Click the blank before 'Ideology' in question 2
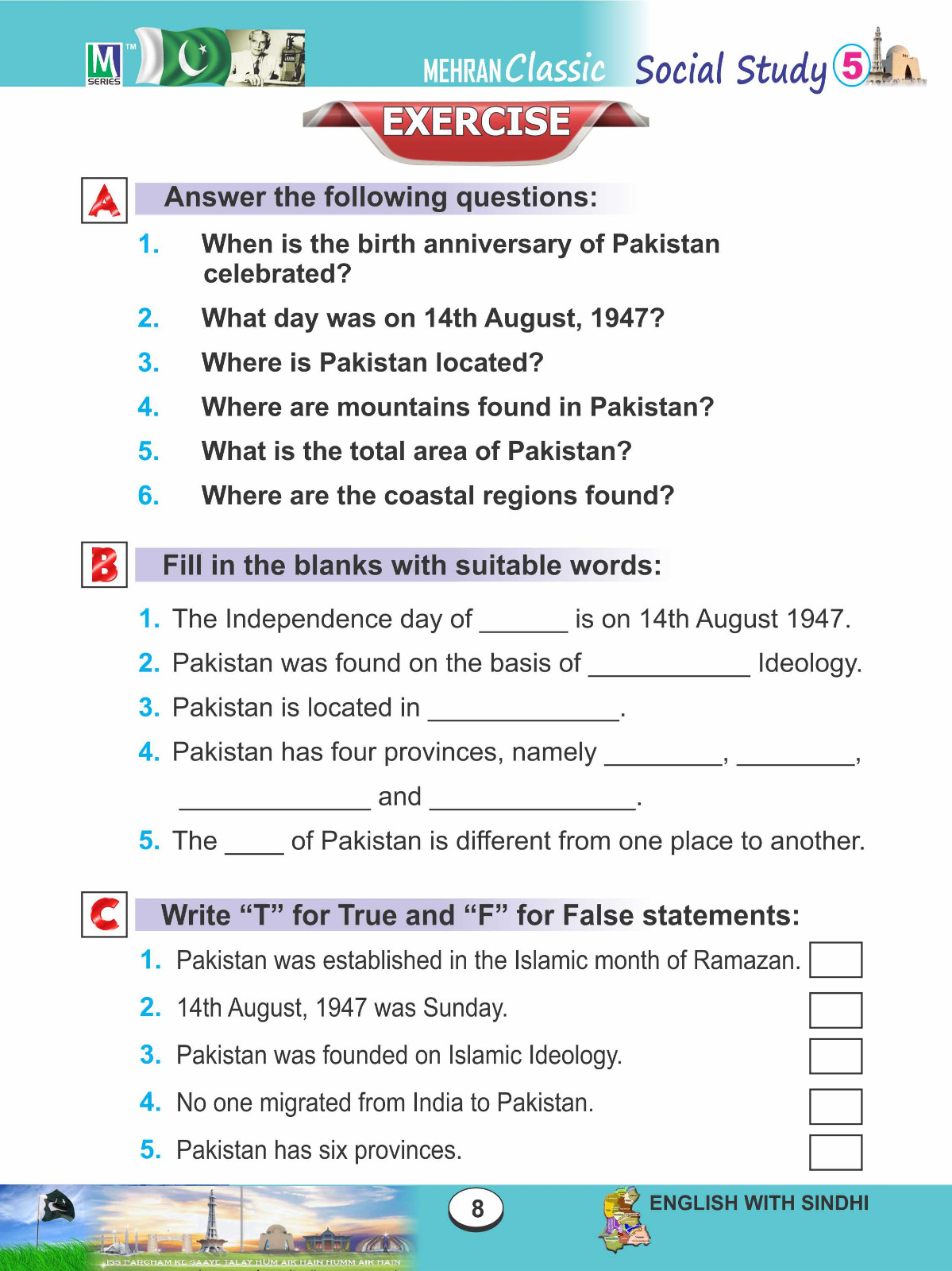The height and width of the screenshot is (1271, 952). pos(669,666)
